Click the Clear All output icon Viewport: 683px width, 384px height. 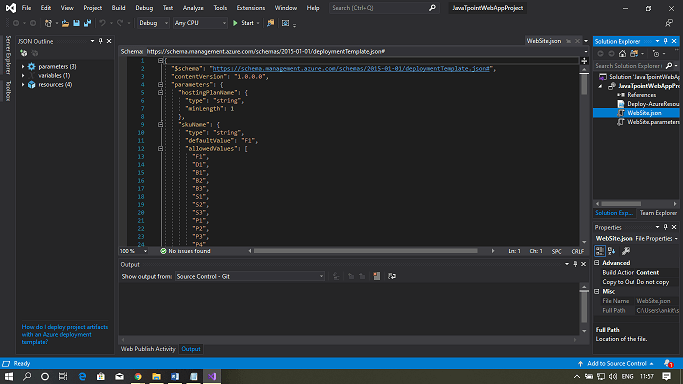click(377, 276)
